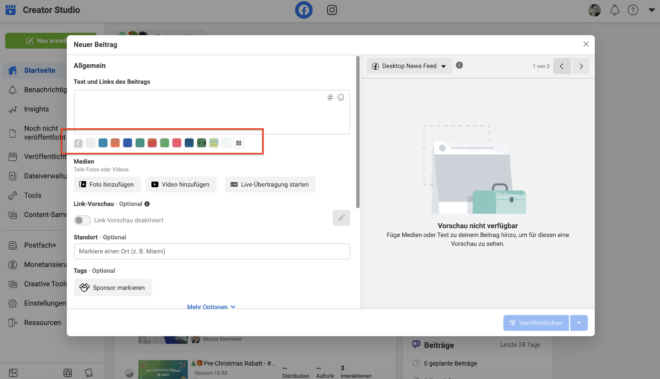
Task: Click 0 geplante Beiträge entry
Action: coord(450,363)
